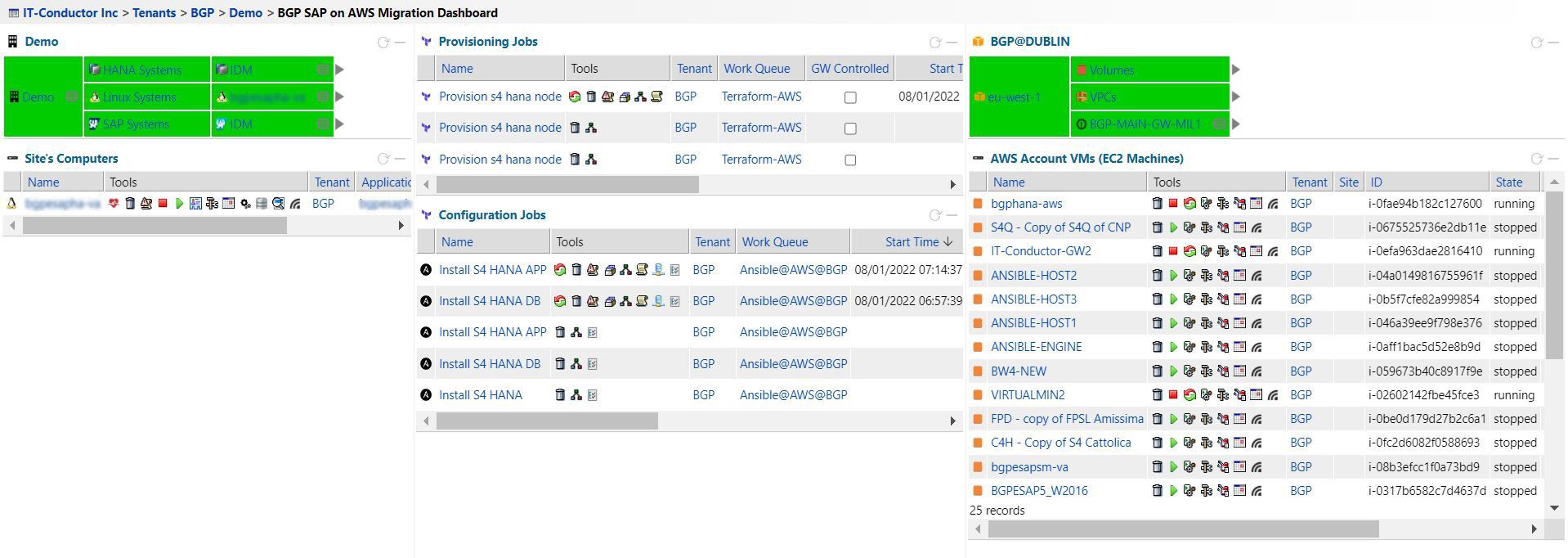Image resolution: width=1568 pixels, height=558 pixels.
Task: Click the health heart icon in Site's Computers row
Action: [x=114, y=204]
